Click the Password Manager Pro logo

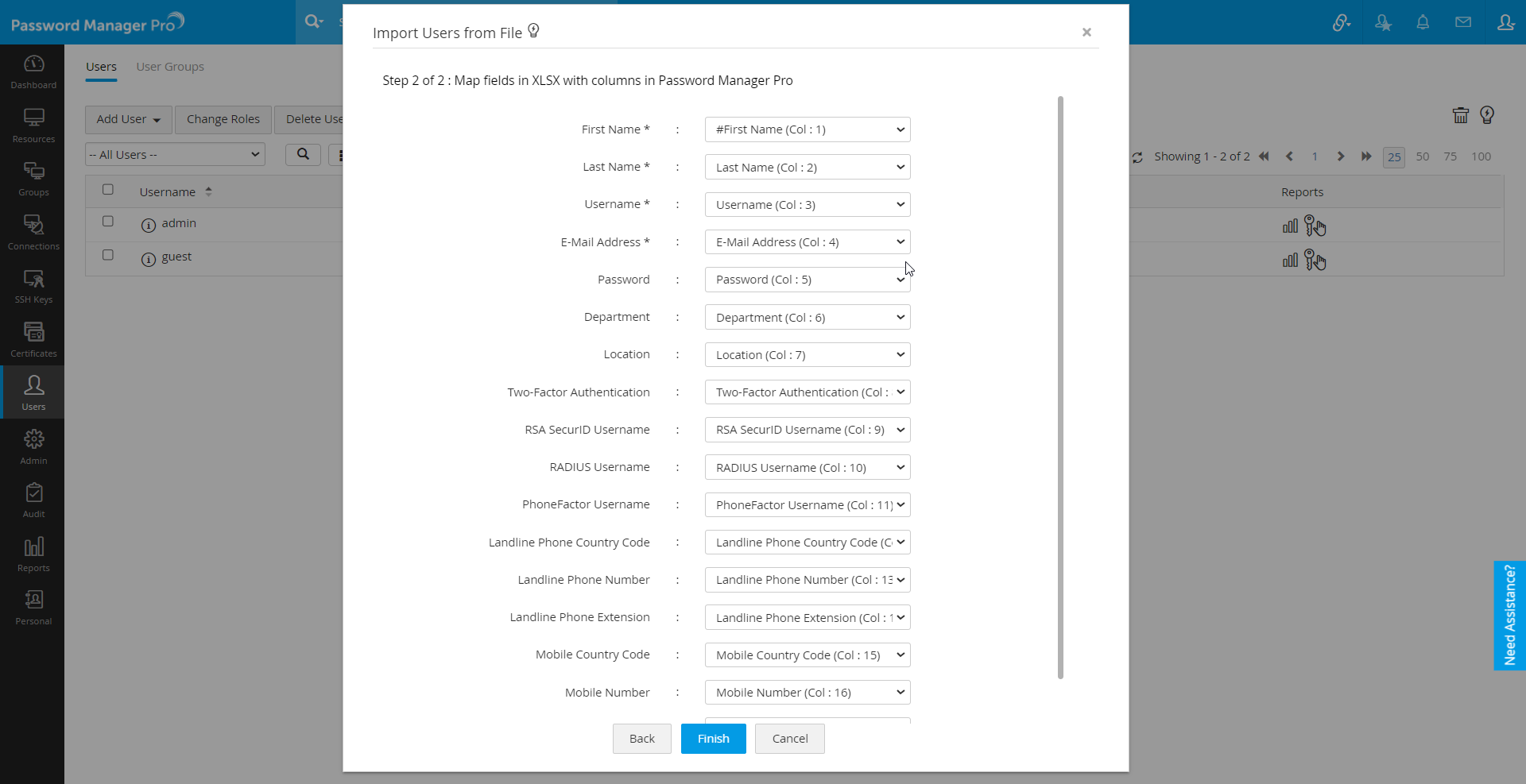(x=98, y=23)
